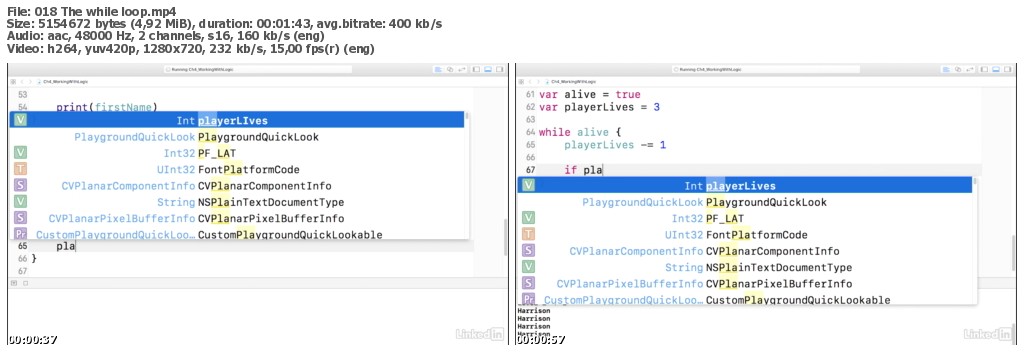Go forward with right window's navigation arrow
The image size is (1024, 363).
tap(539, 82)
